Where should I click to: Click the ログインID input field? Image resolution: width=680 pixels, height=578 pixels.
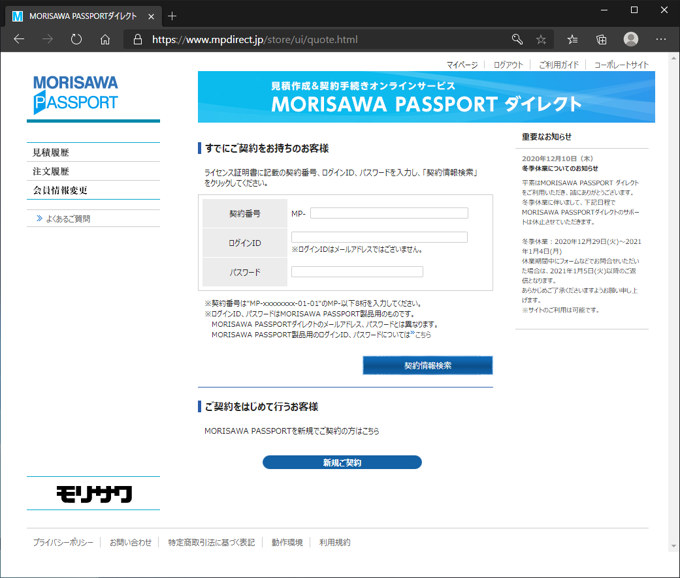pyautogui.click(x=379, y=237)
